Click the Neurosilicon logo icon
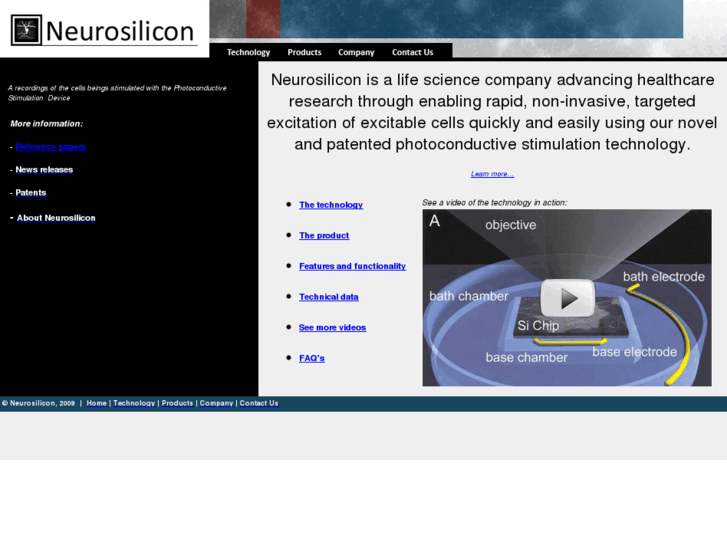 26,30
